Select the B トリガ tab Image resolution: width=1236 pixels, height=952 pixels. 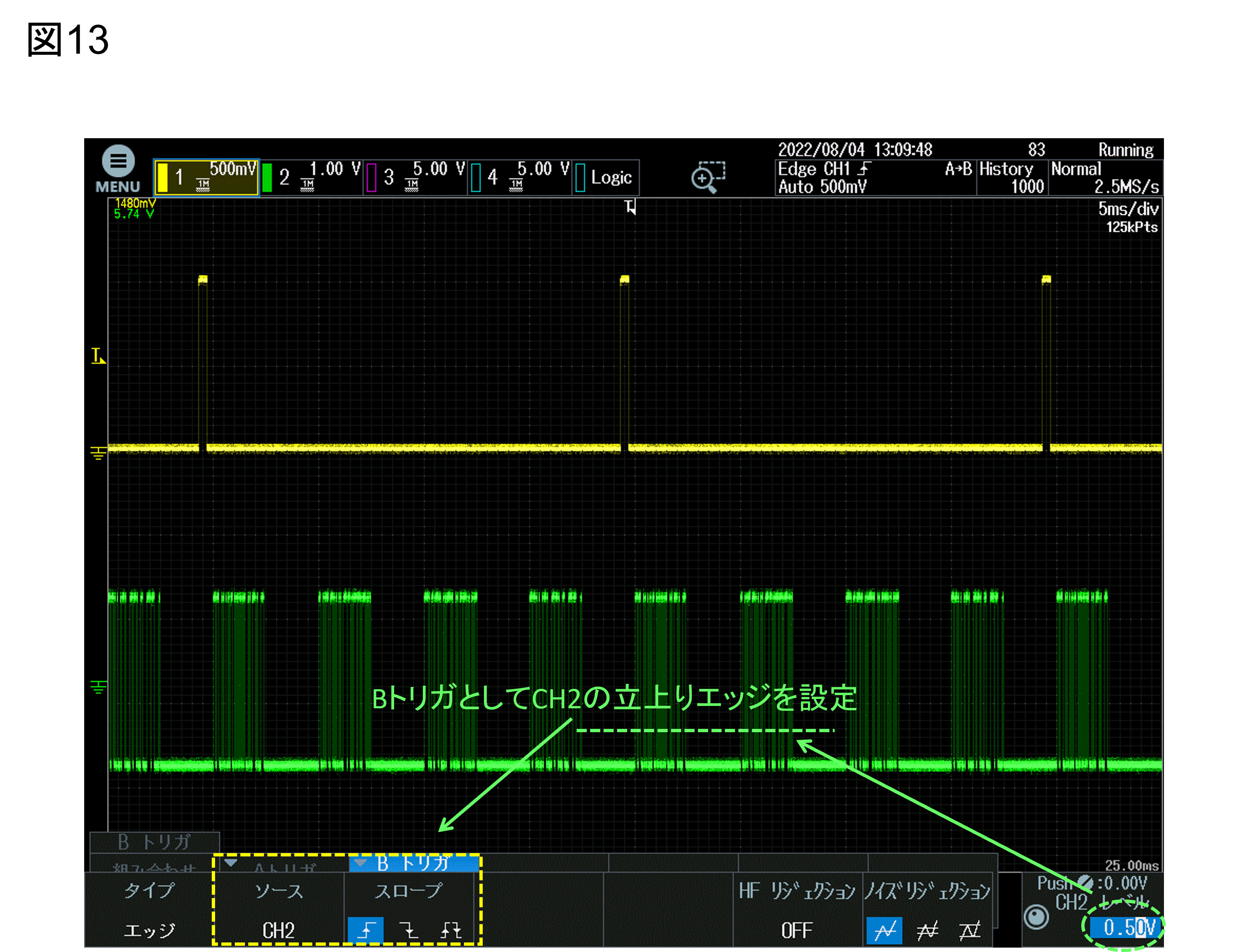coord(414,864)
